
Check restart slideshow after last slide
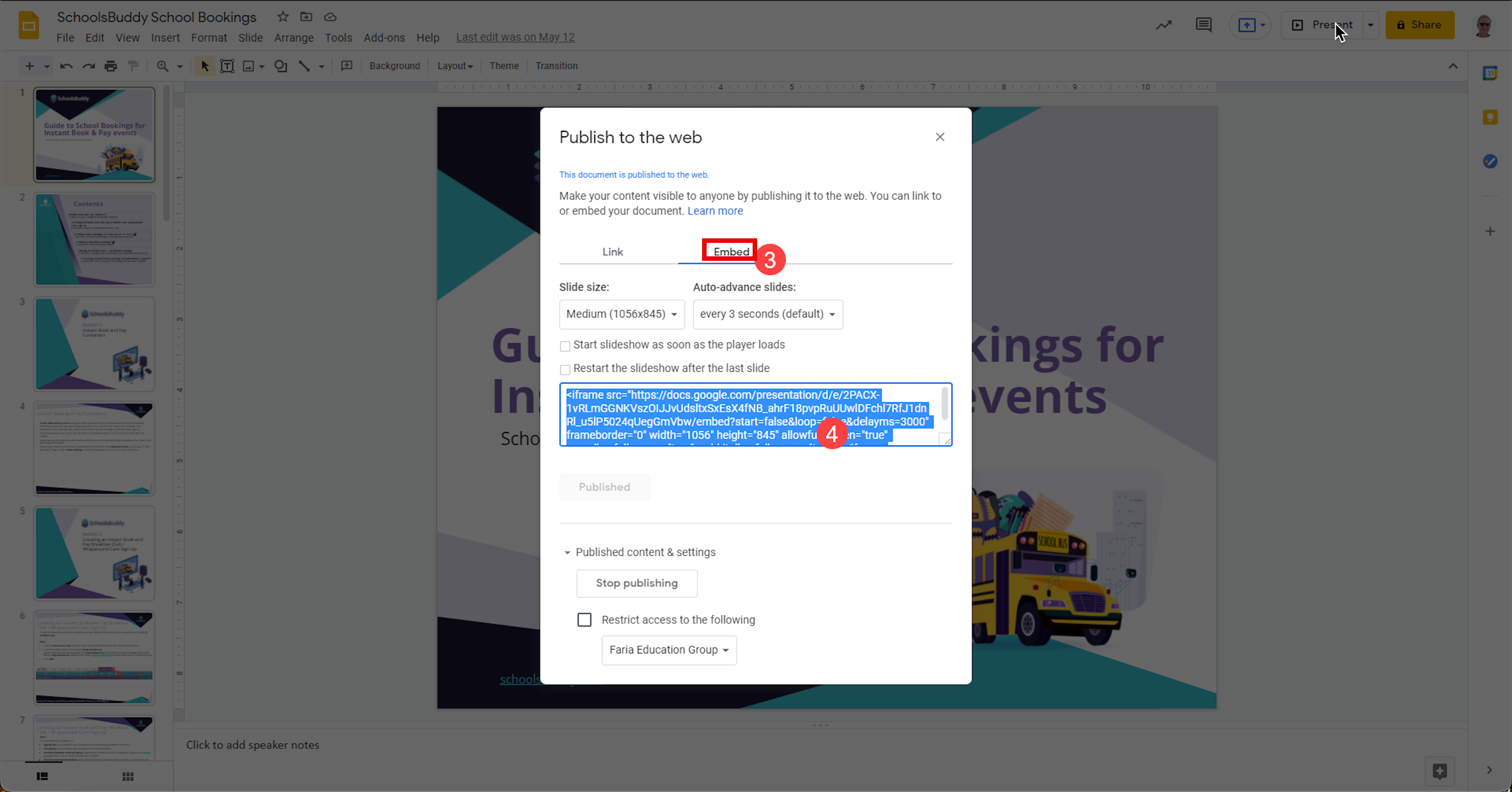565,370
